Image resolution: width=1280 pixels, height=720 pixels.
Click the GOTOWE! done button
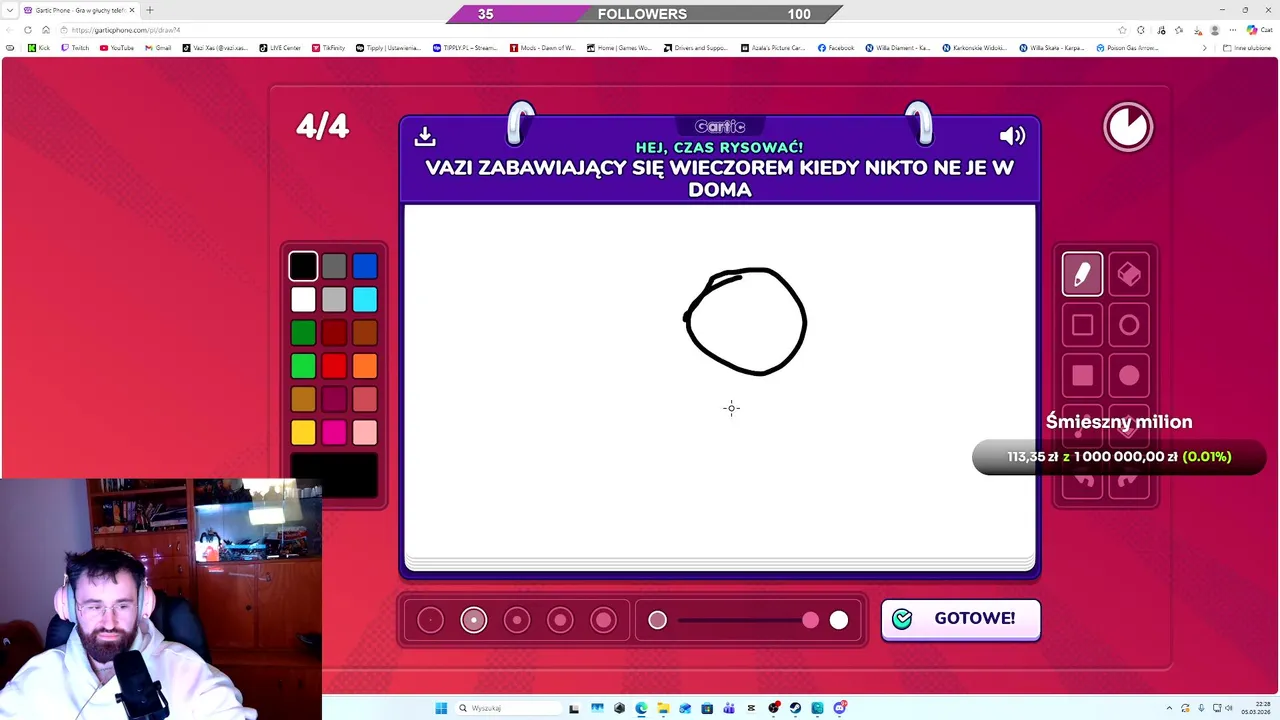coord(960,619)
